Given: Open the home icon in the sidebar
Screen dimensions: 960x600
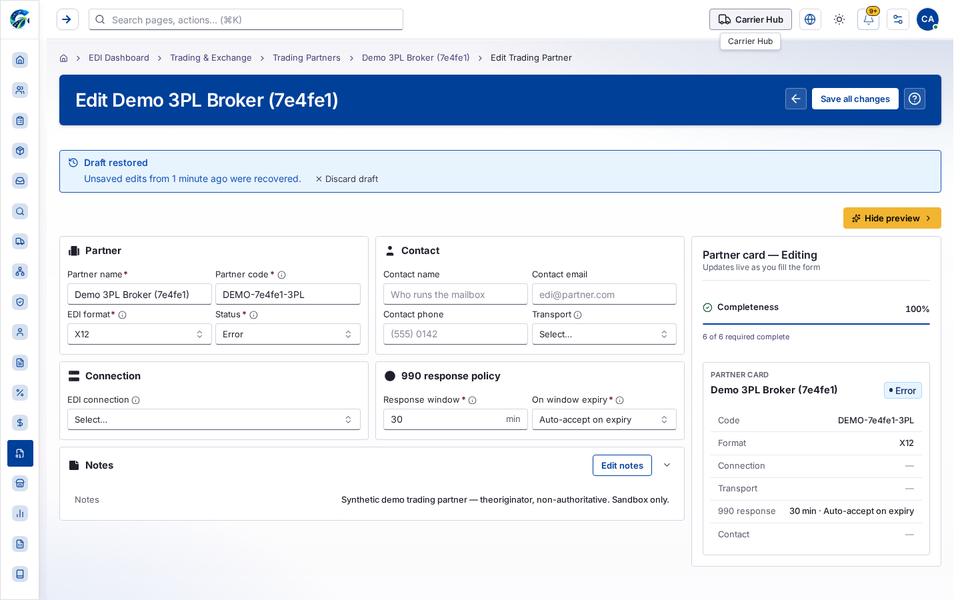Looking at the screenshot, I should click(x=20, y=59).
